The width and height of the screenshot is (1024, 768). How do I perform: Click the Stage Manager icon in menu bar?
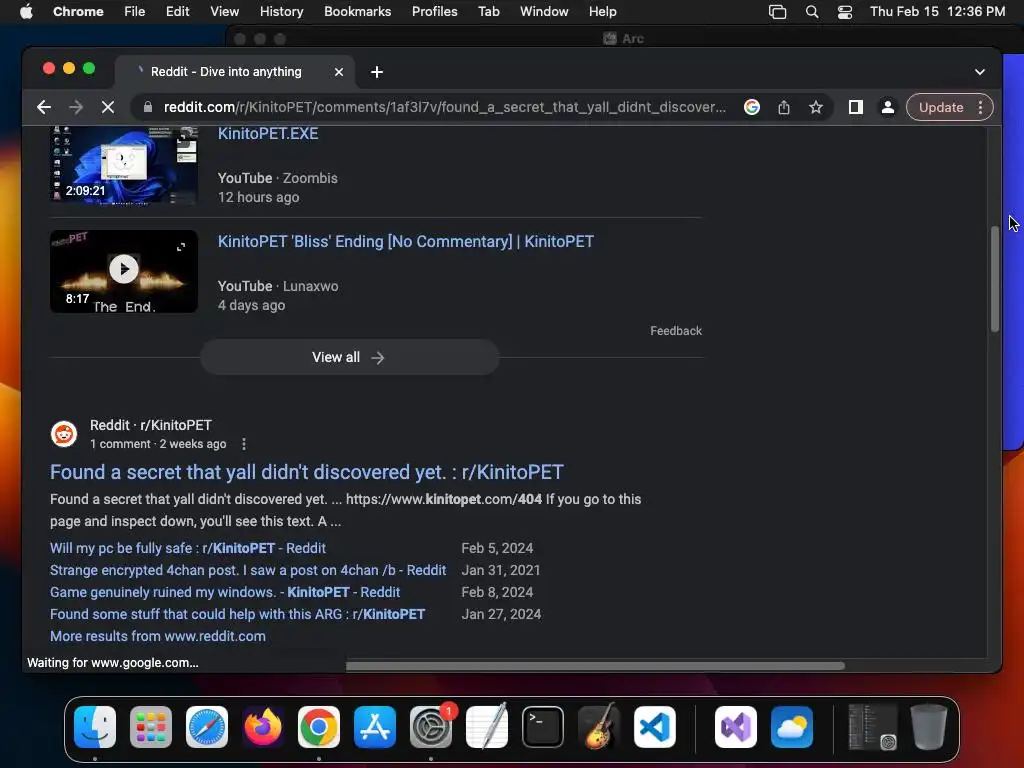coord(777,12)
